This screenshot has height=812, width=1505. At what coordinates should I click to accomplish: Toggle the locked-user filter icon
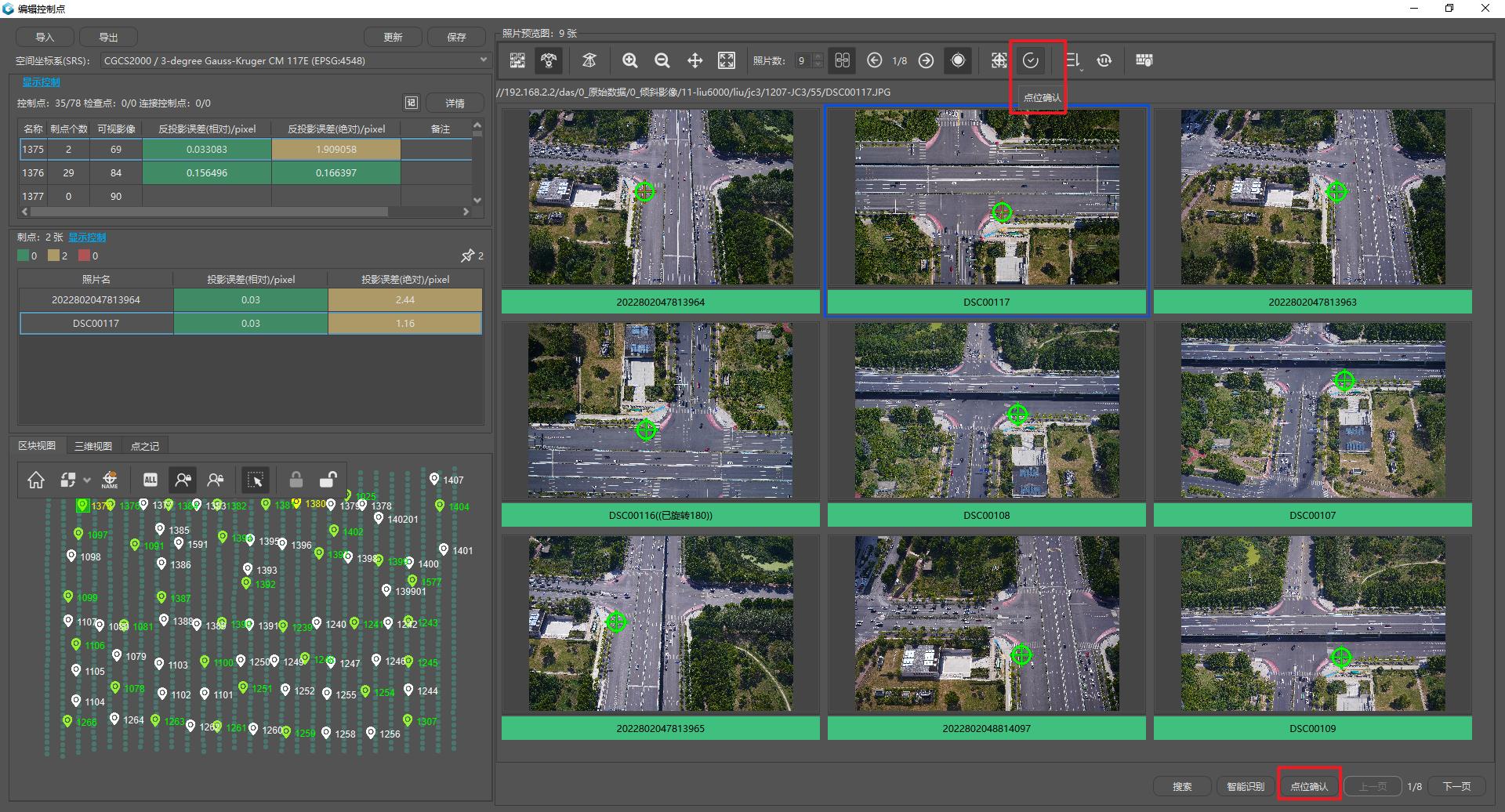[x=183, y=480]
